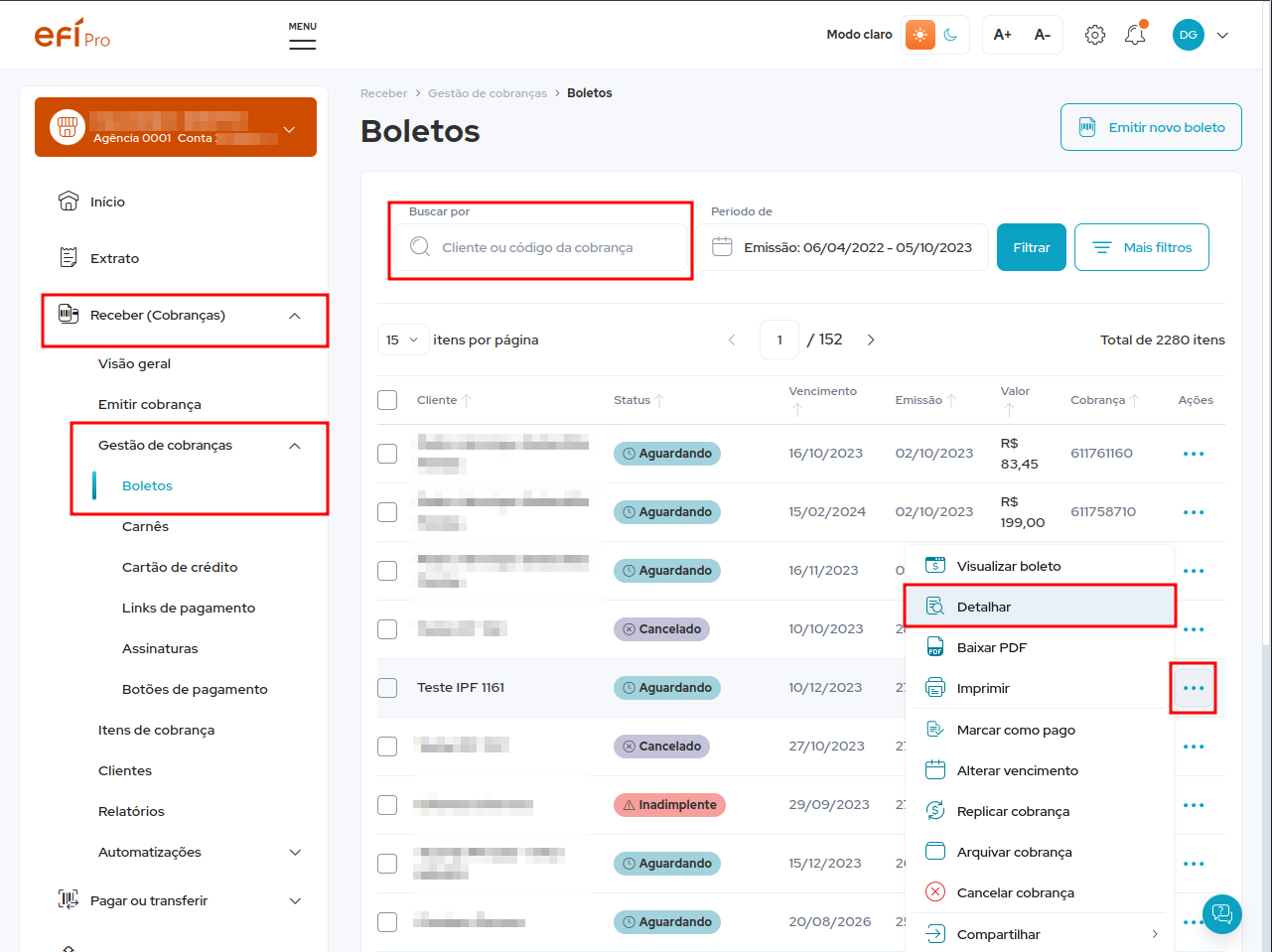The width and height of the screenshot is (1272, 952).
Task: Expand the user profile chevron
Action: (x=1222, y=35)
